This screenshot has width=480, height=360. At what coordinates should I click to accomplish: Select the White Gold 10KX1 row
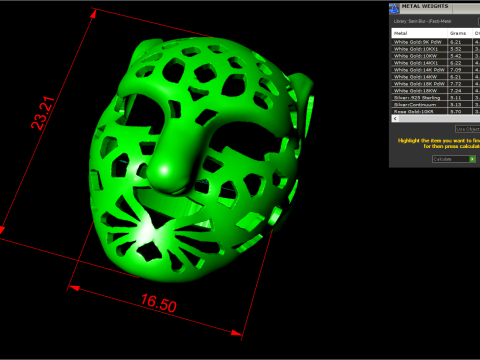[x=436, y=49]
